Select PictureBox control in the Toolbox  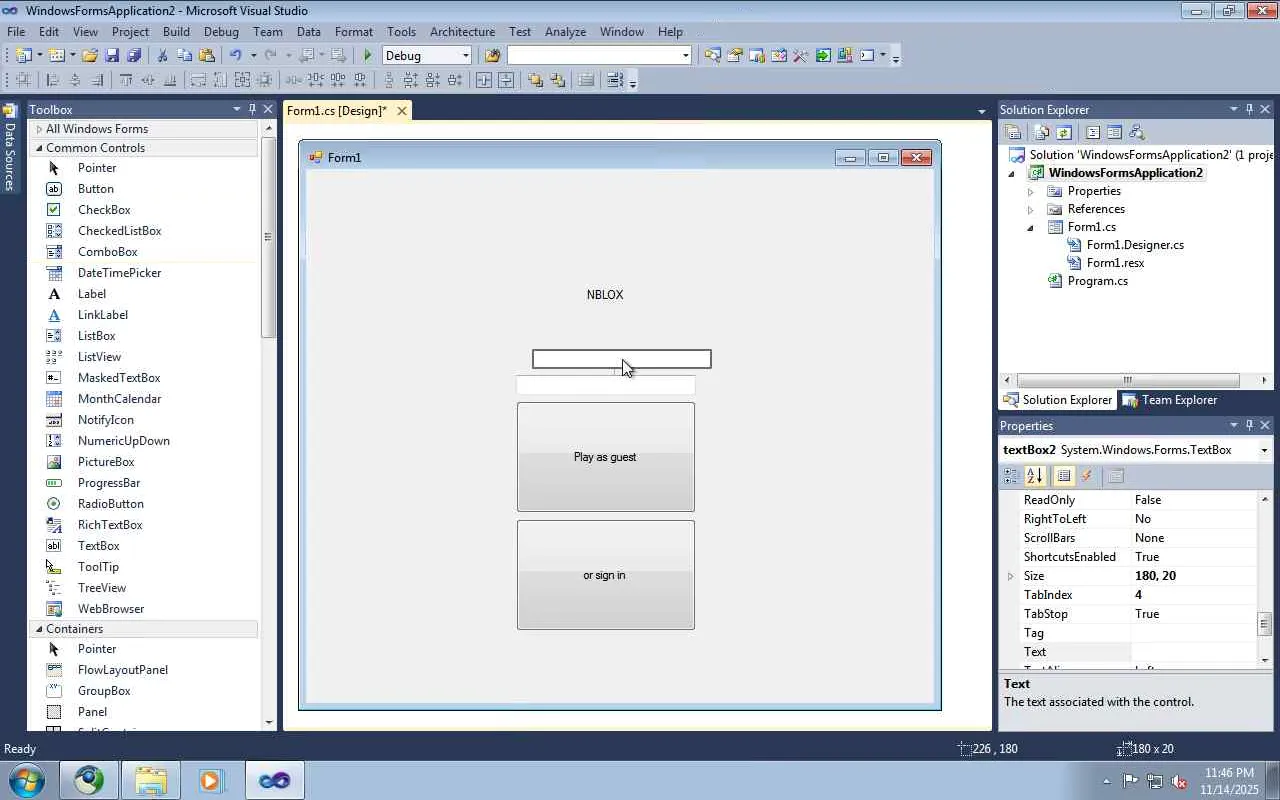106,462
